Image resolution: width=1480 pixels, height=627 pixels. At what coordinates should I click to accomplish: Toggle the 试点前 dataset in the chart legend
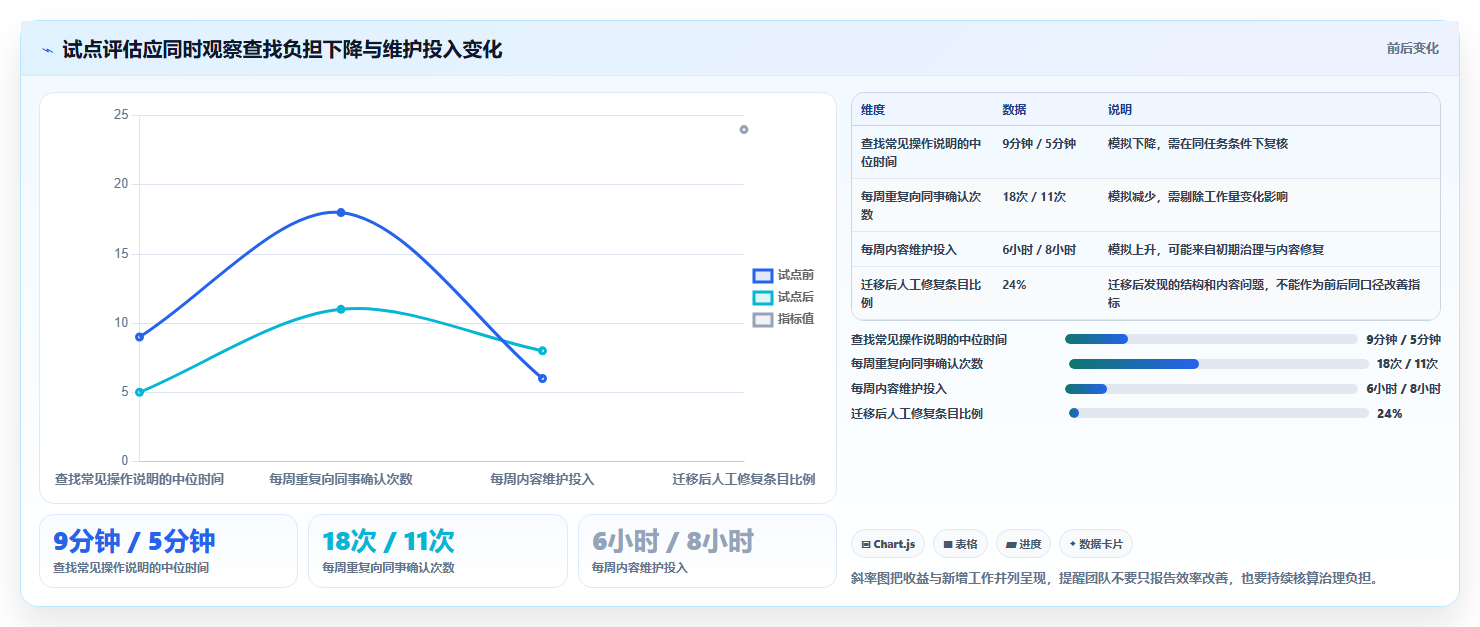[783, 275]
